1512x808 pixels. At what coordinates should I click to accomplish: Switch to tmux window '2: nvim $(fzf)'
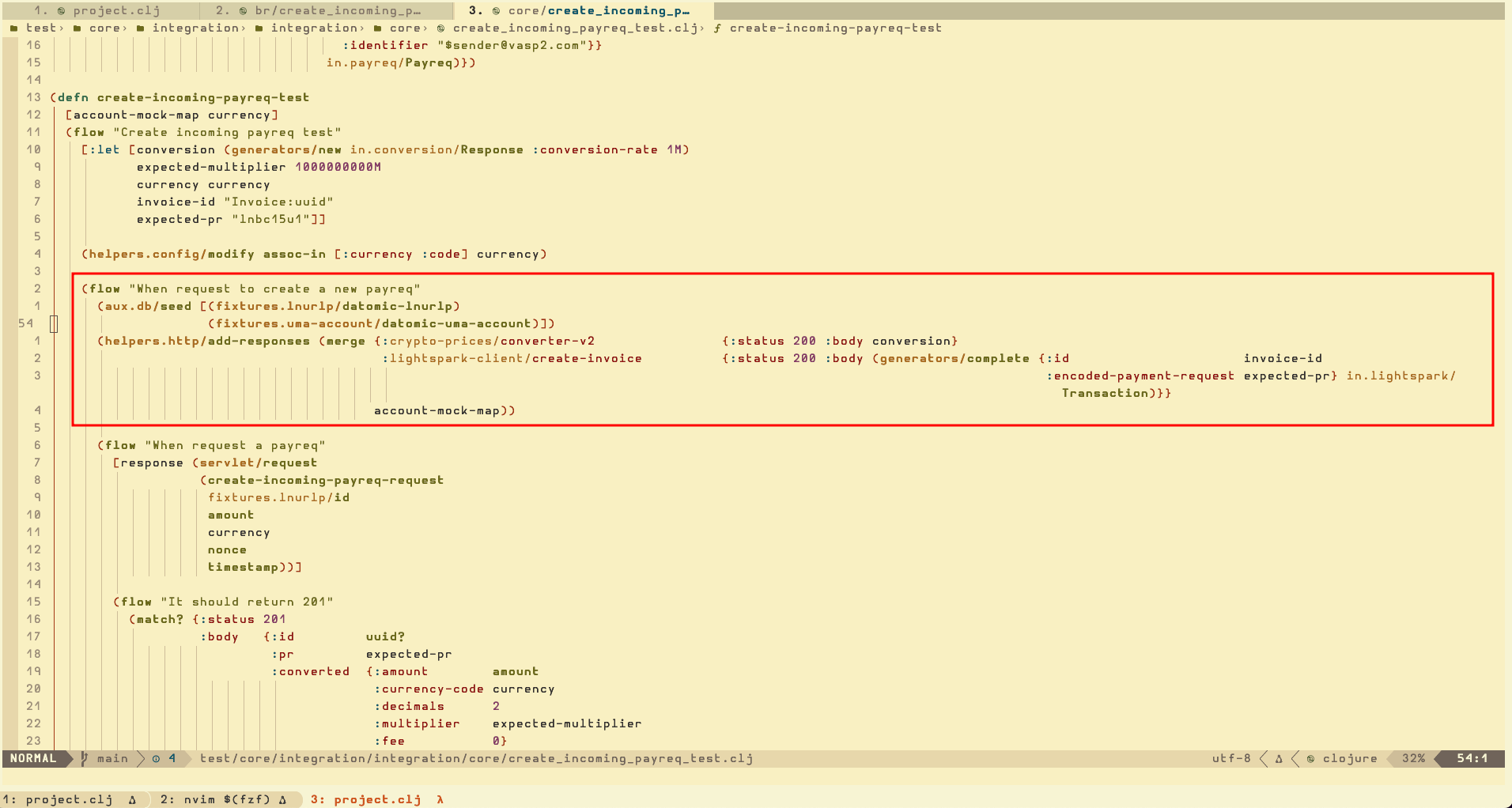(x=215, y=800)
